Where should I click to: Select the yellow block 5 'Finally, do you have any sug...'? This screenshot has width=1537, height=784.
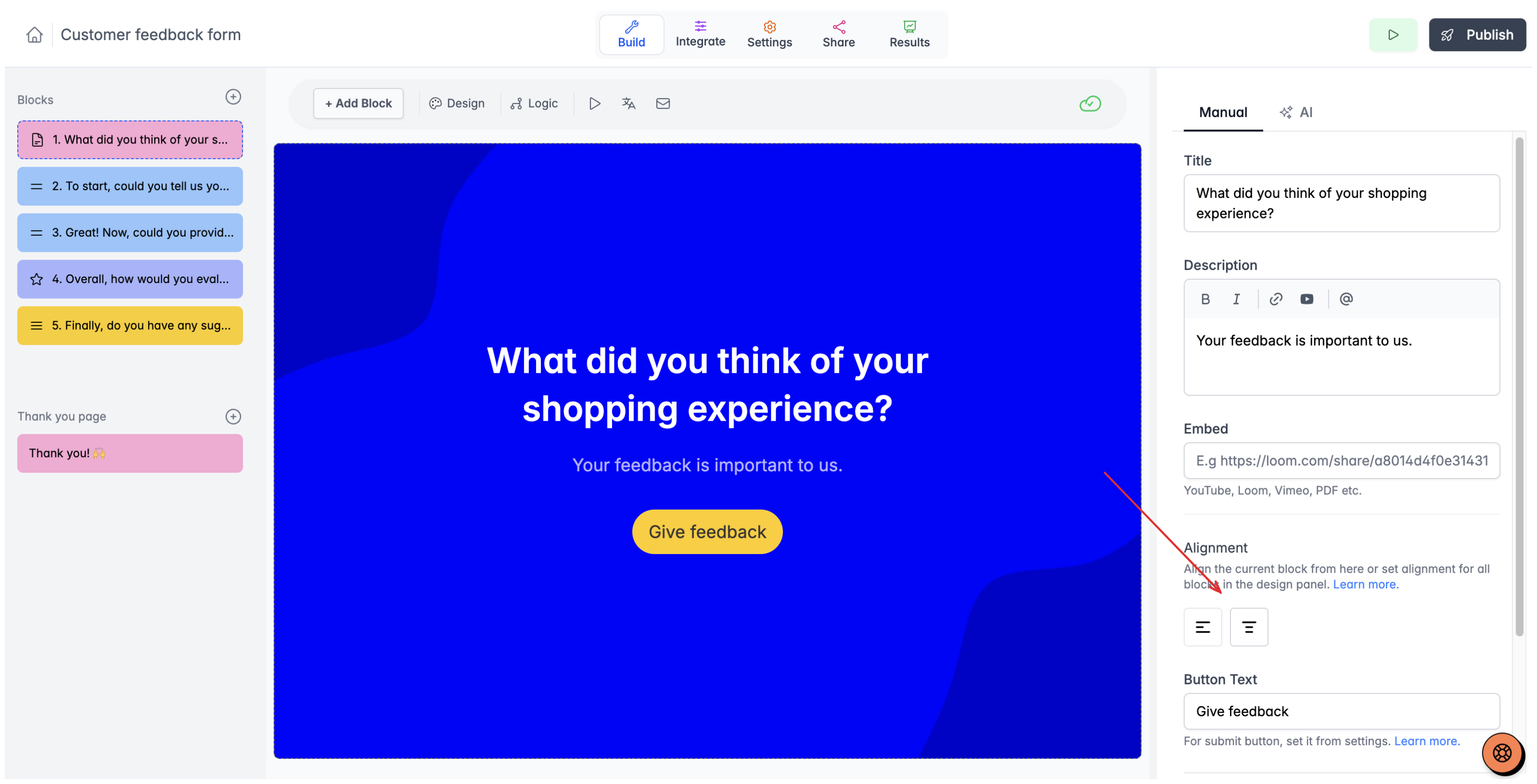point(130,326)
